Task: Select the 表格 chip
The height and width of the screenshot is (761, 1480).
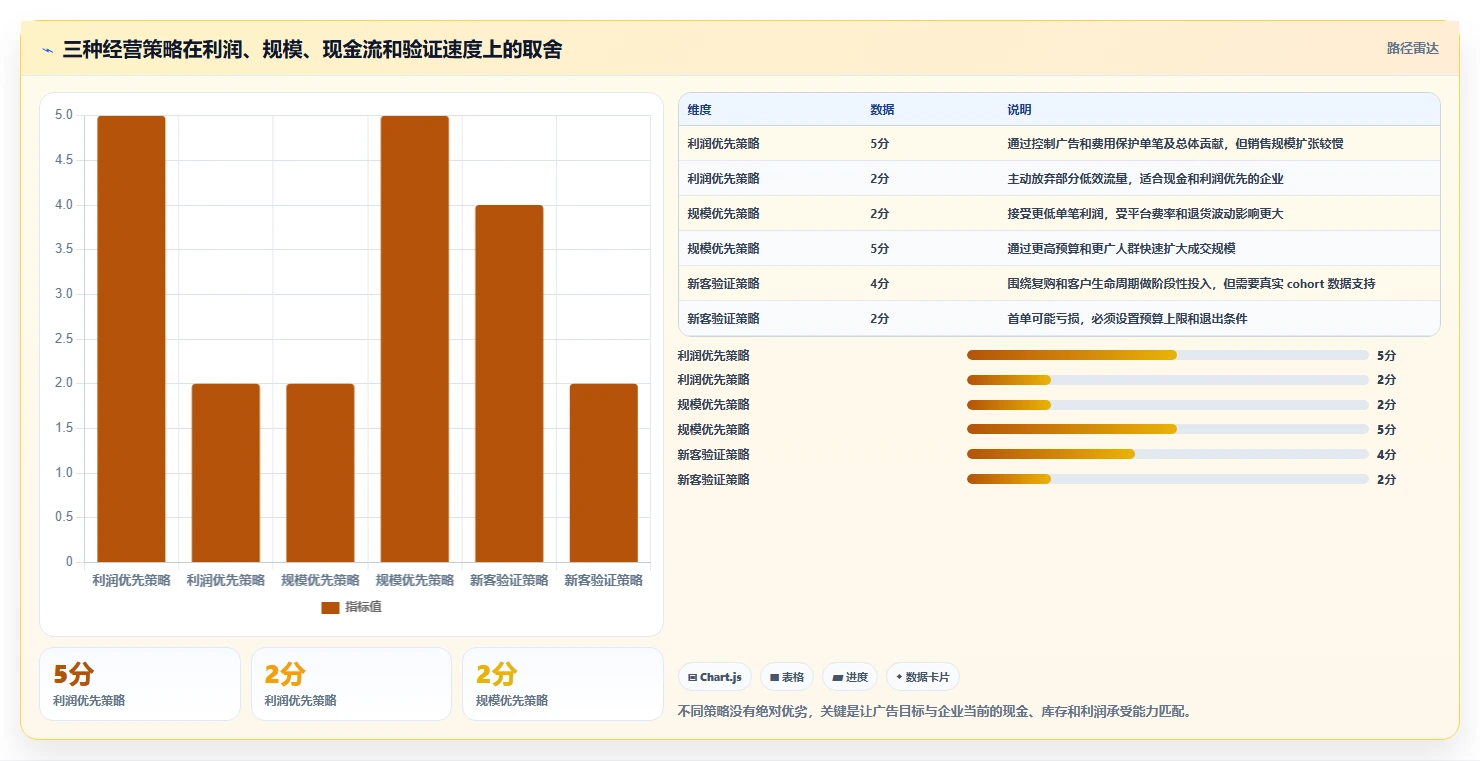Action: 787,677
